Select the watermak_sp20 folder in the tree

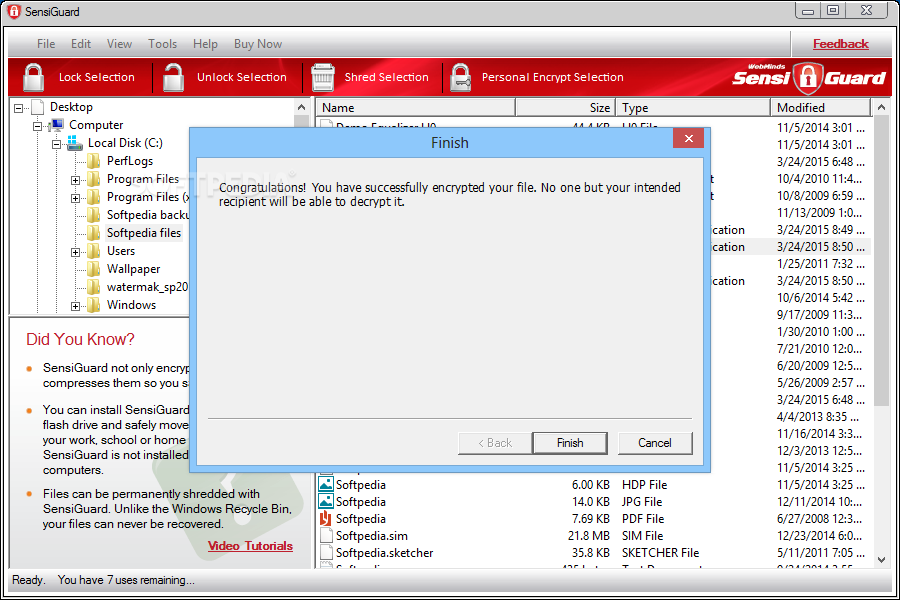(148, 287)
